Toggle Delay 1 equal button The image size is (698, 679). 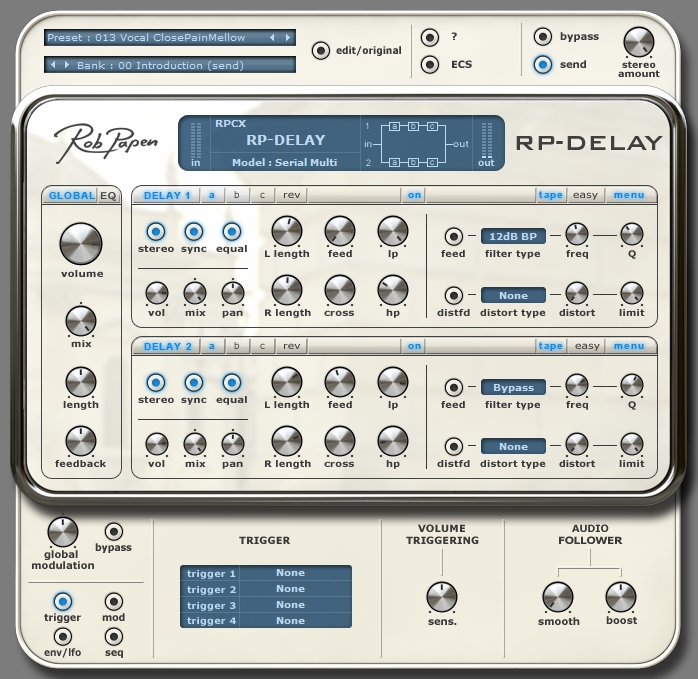point(231,232)
